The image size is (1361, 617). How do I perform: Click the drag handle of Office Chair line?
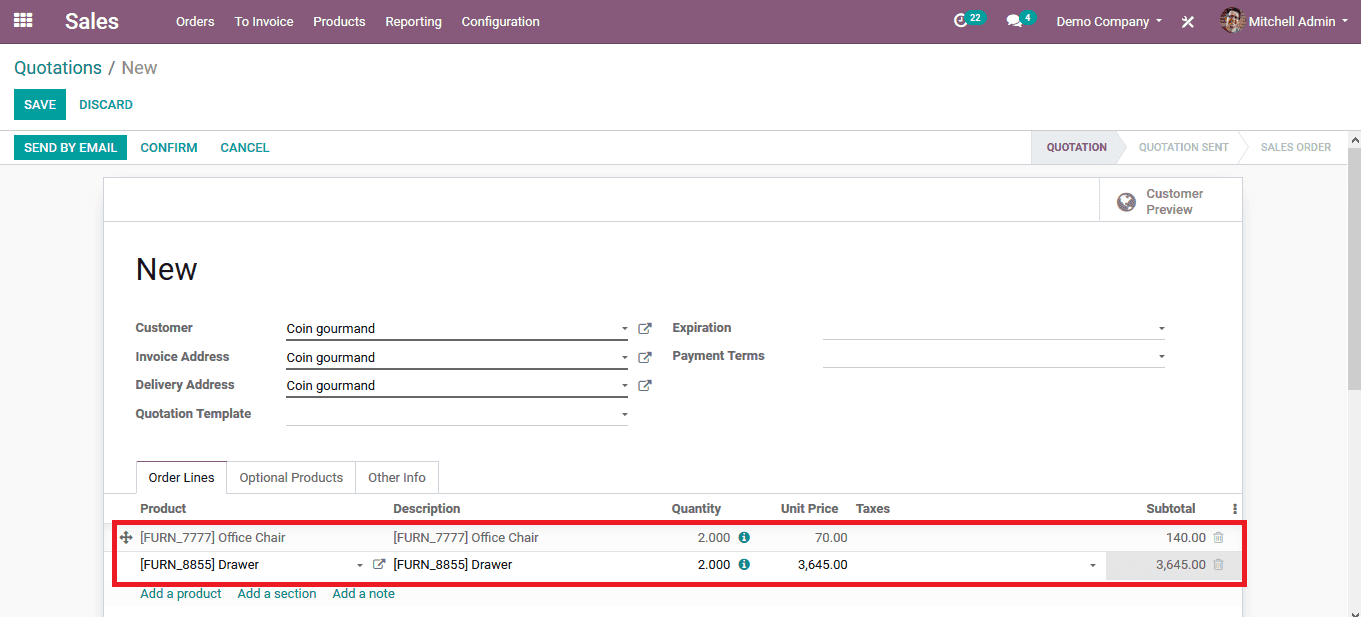(126, 537)
